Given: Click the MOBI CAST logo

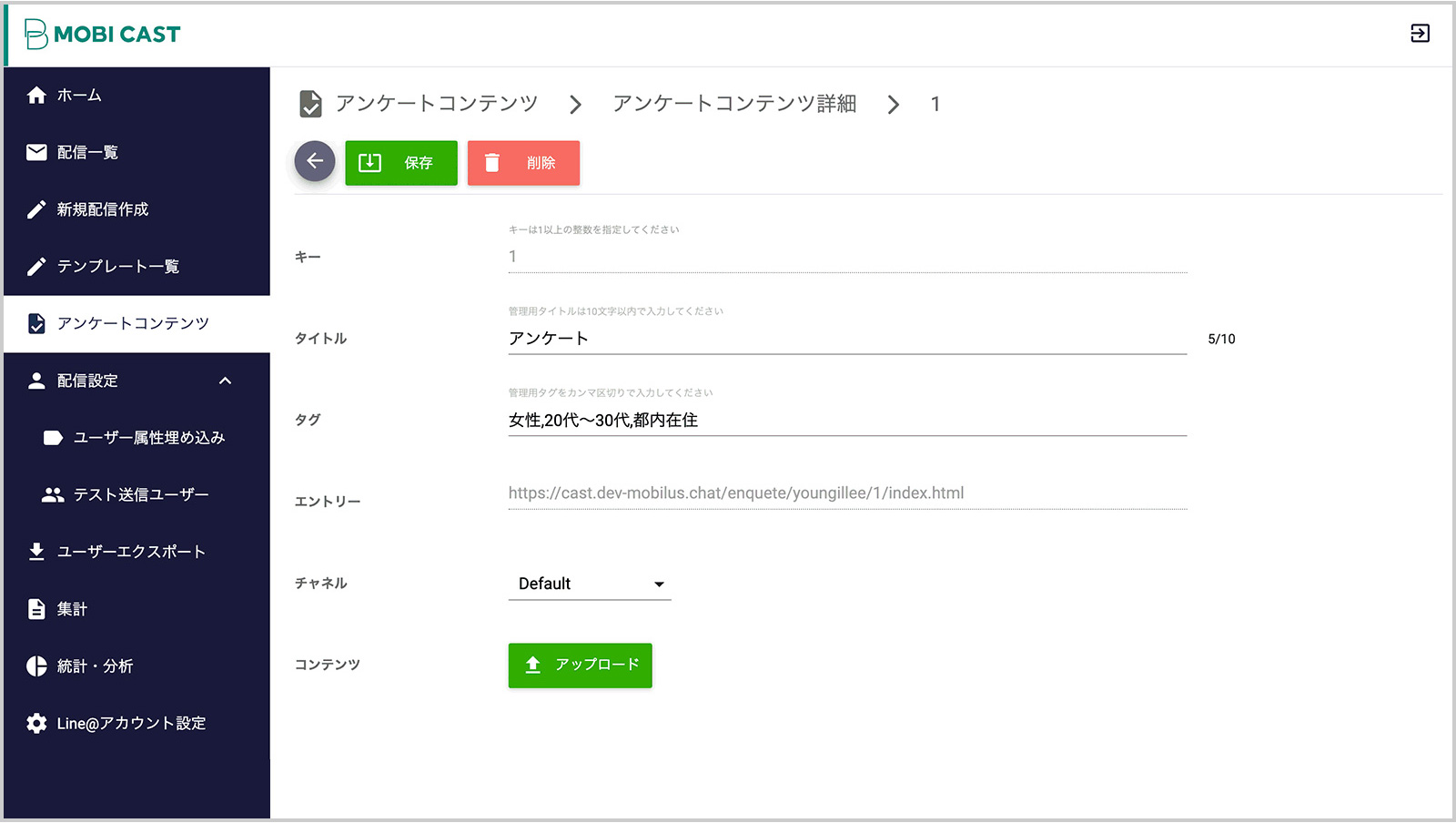Looking at the screenshot, I should [x=103, y=34].
